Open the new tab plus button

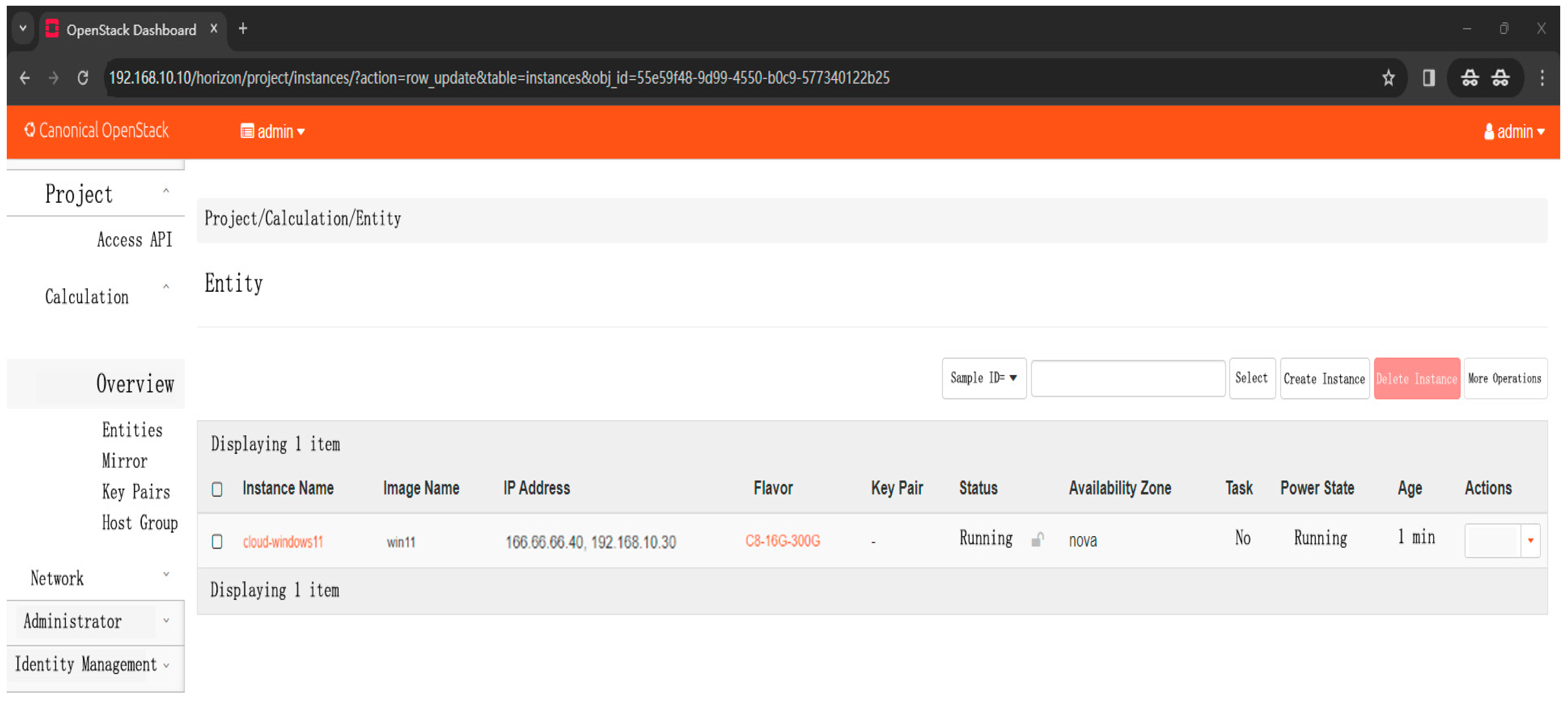point(243,29)
